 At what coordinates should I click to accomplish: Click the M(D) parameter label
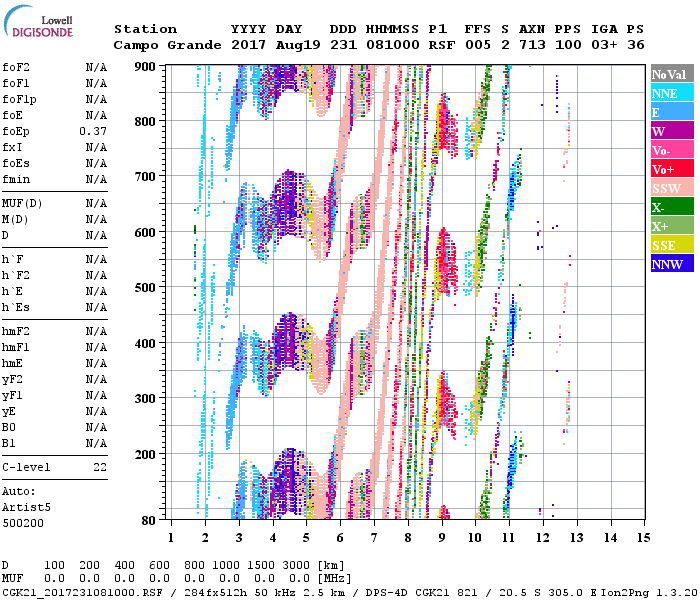[x=15, y=220]
